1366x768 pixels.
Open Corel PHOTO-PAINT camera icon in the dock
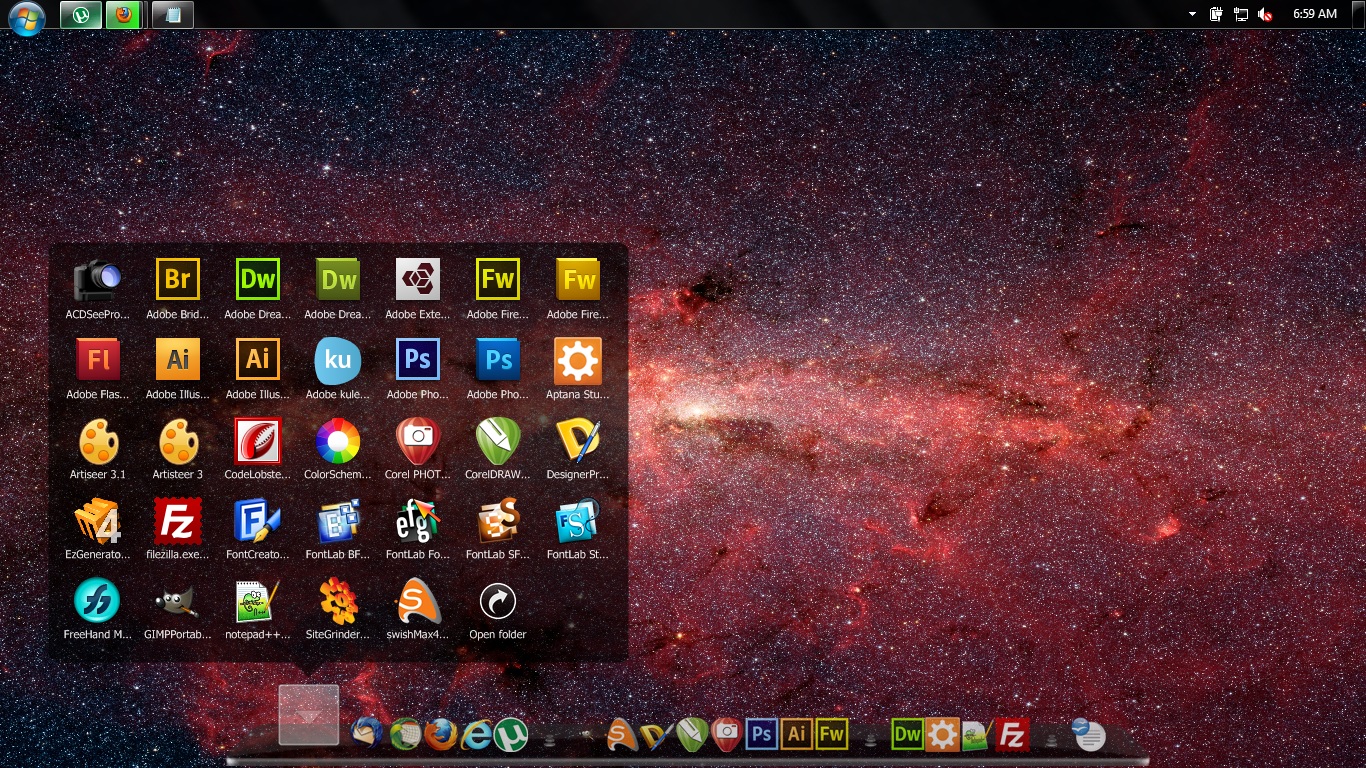tap(727, 734)
